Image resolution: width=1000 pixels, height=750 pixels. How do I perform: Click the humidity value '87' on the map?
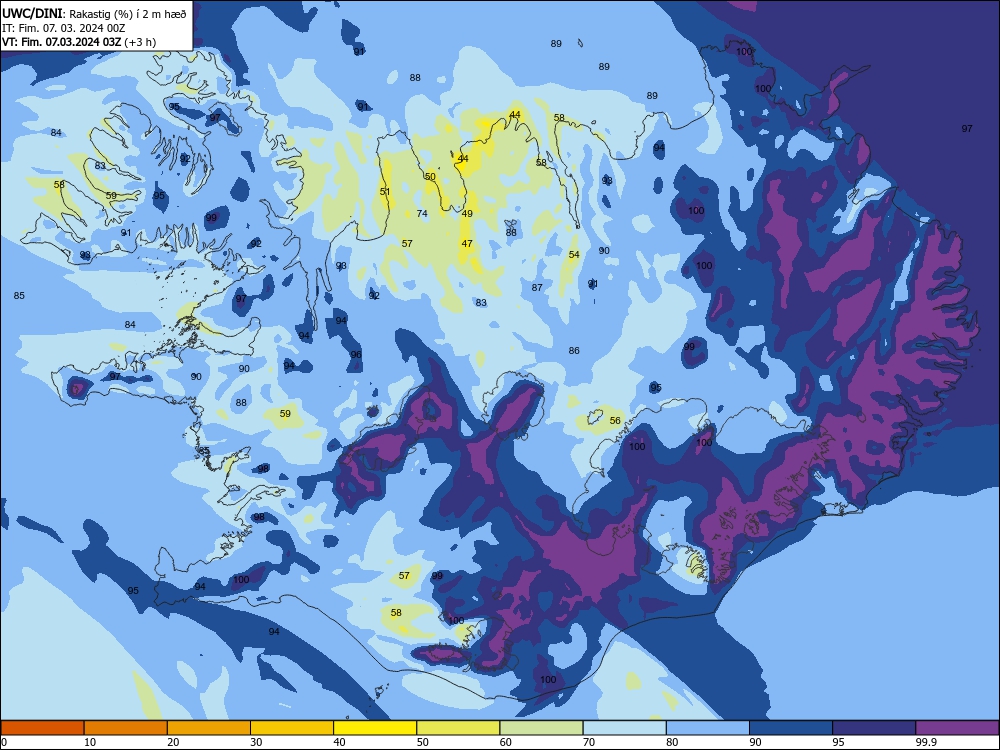[x=537, y=288]
